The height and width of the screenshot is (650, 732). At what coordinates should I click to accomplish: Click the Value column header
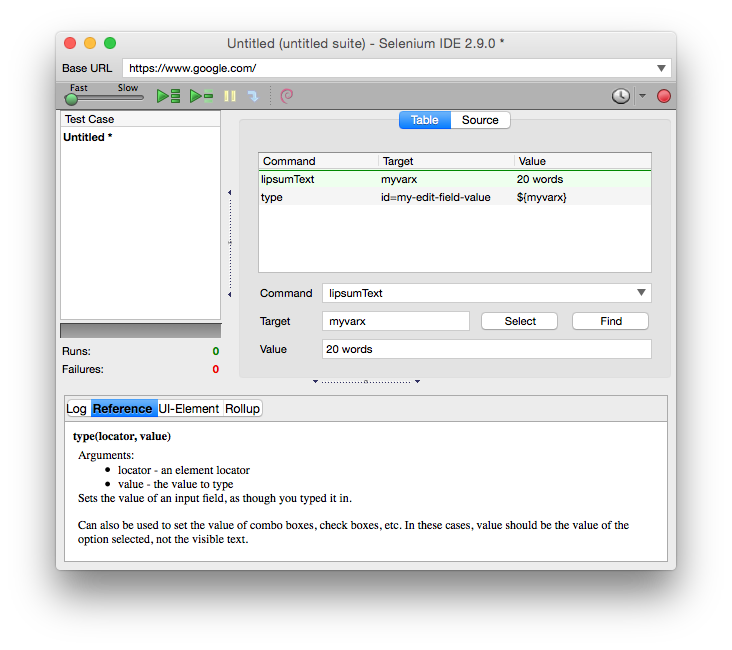click(583, 161)
